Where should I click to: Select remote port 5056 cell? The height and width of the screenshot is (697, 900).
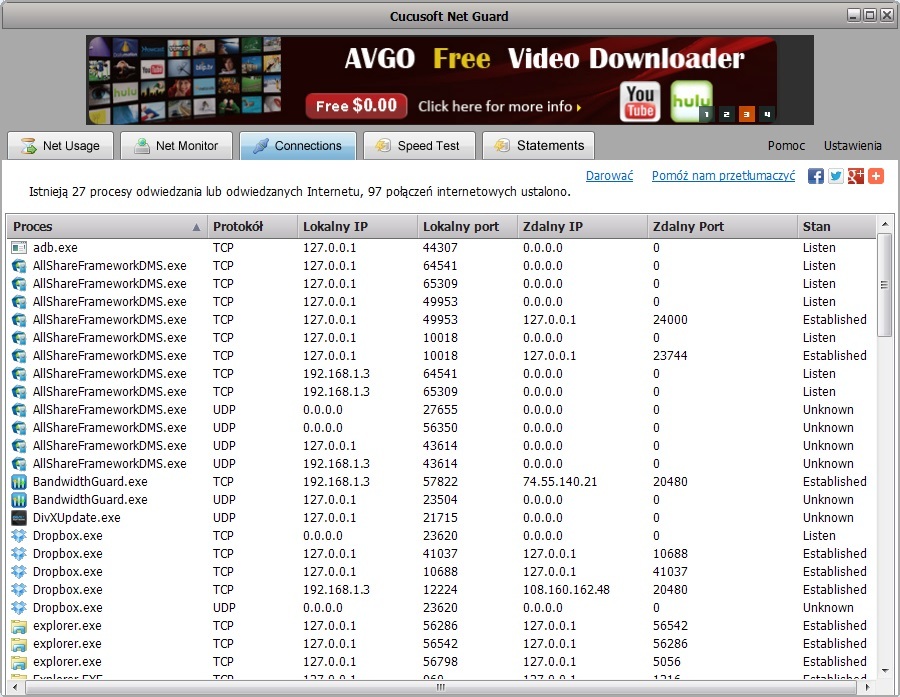pyautogui.click(x=666, y=662)
